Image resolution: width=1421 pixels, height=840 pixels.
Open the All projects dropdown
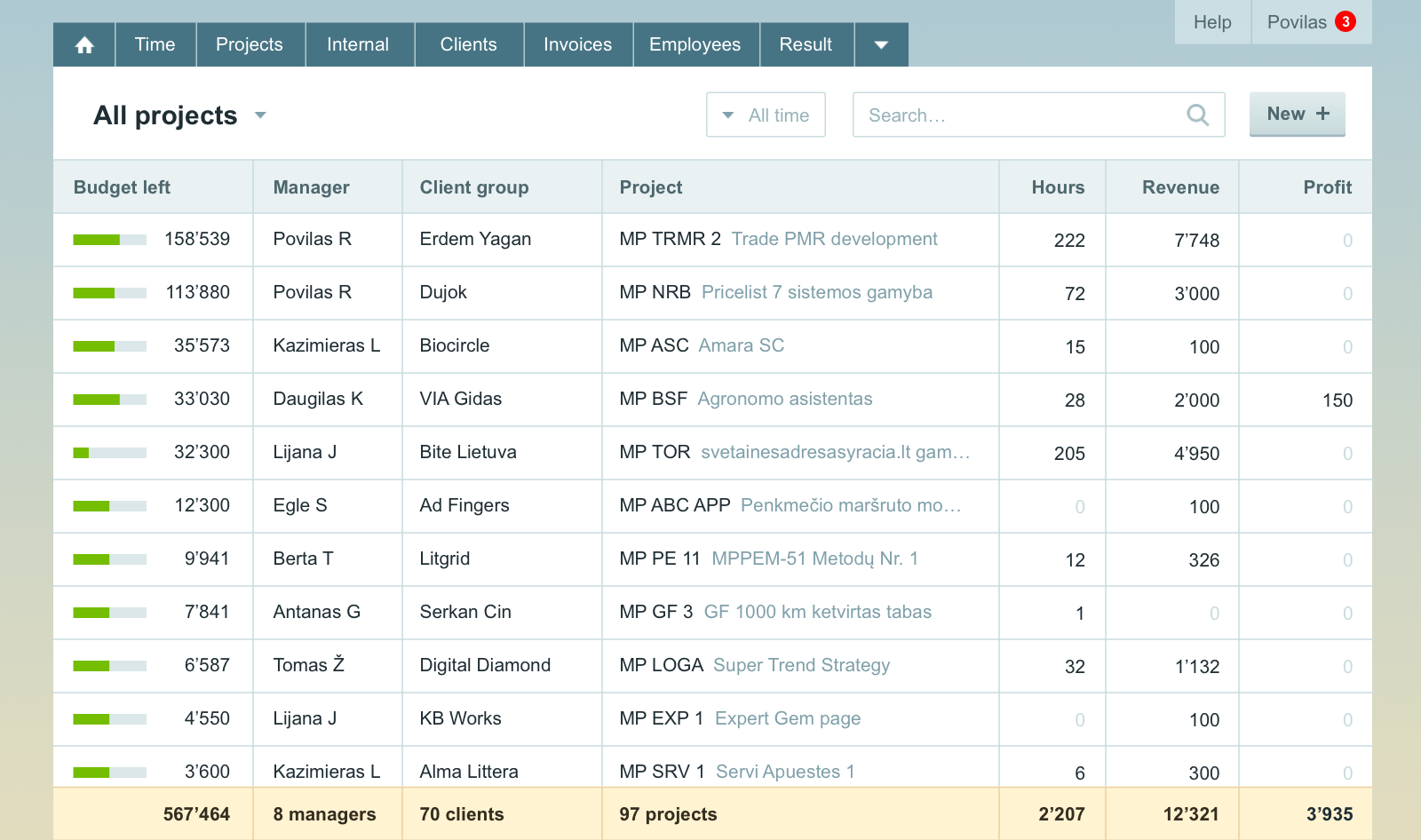(260, 115)
